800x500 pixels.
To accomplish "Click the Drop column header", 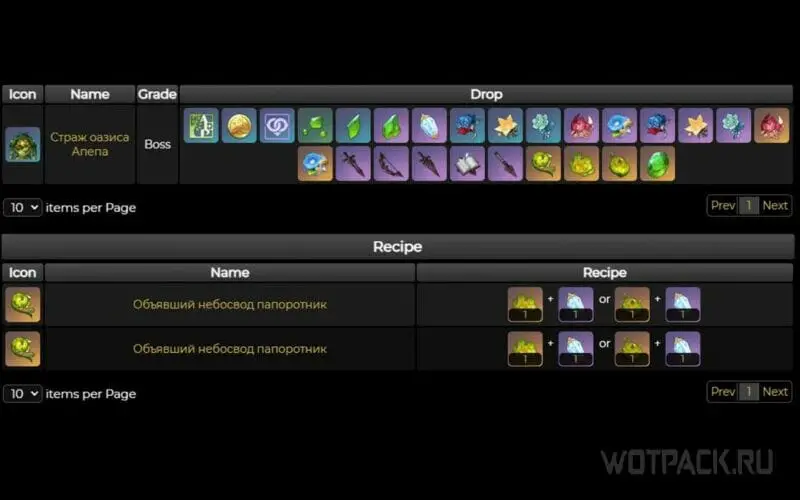I will 486,94.
